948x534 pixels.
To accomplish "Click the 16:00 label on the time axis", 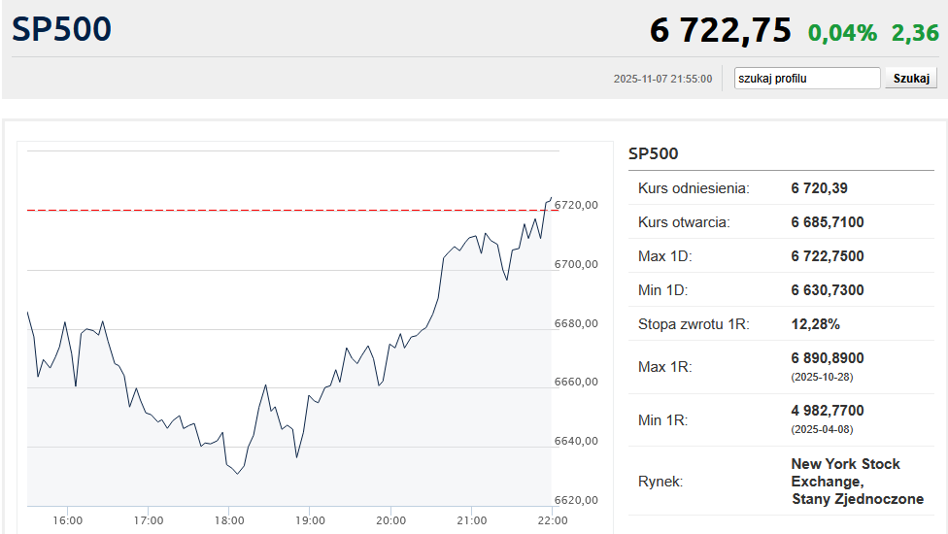I will [67, 520].
